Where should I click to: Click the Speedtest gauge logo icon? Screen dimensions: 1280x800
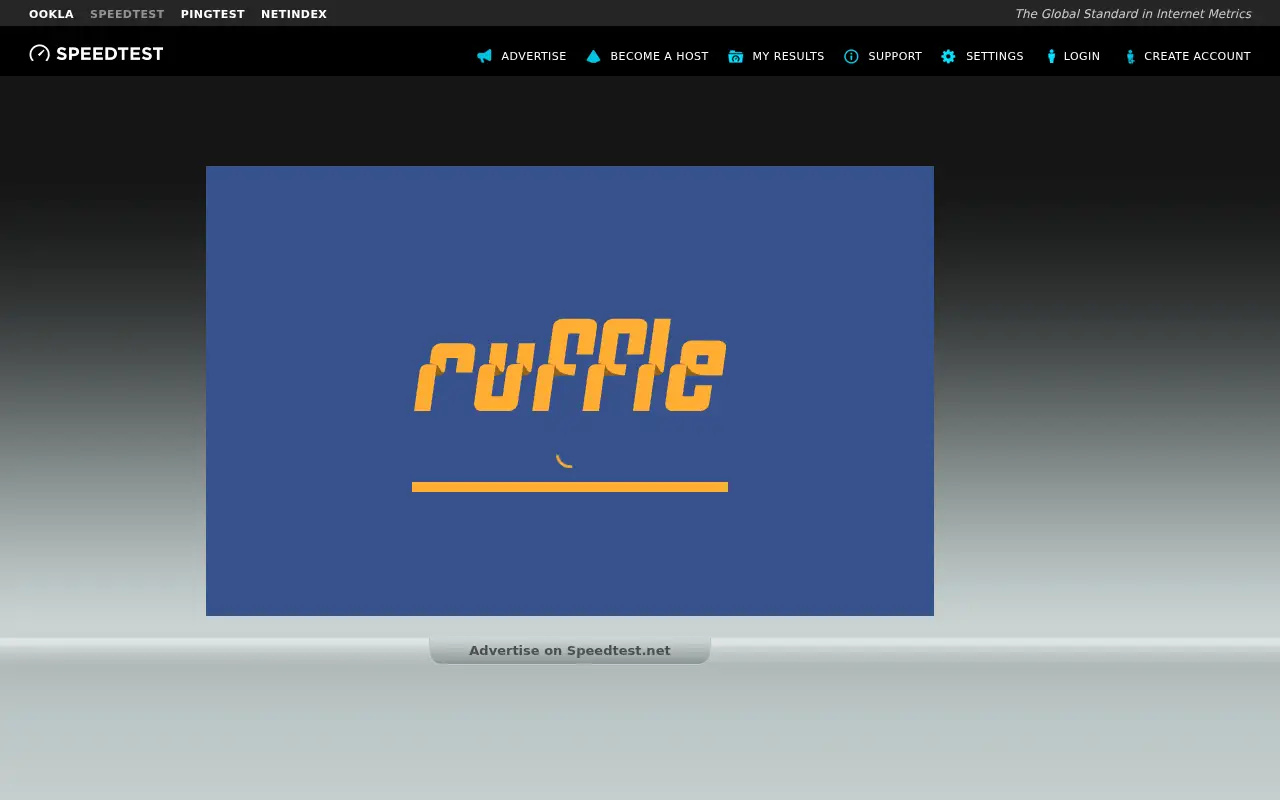39,53
